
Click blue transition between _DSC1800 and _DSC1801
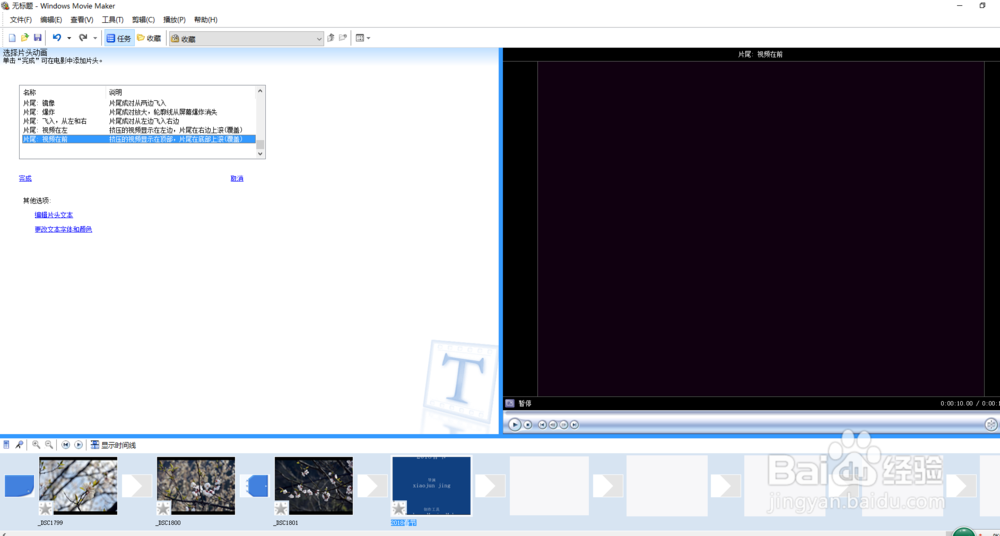tap(254, 486)
